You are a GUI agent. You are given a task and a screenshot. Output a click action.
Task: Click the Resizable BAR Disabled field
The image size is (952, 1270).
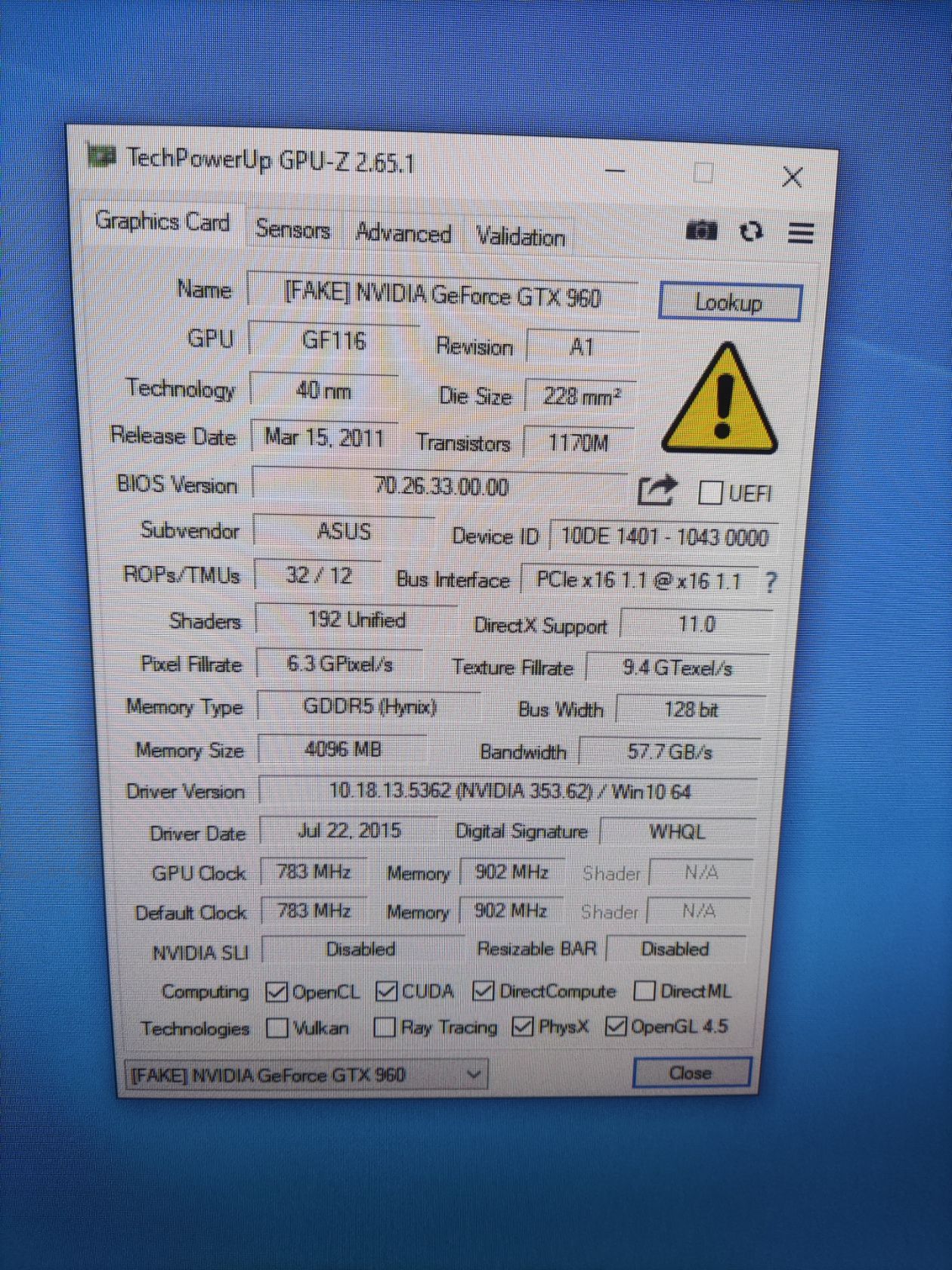[x=675, y=949]
